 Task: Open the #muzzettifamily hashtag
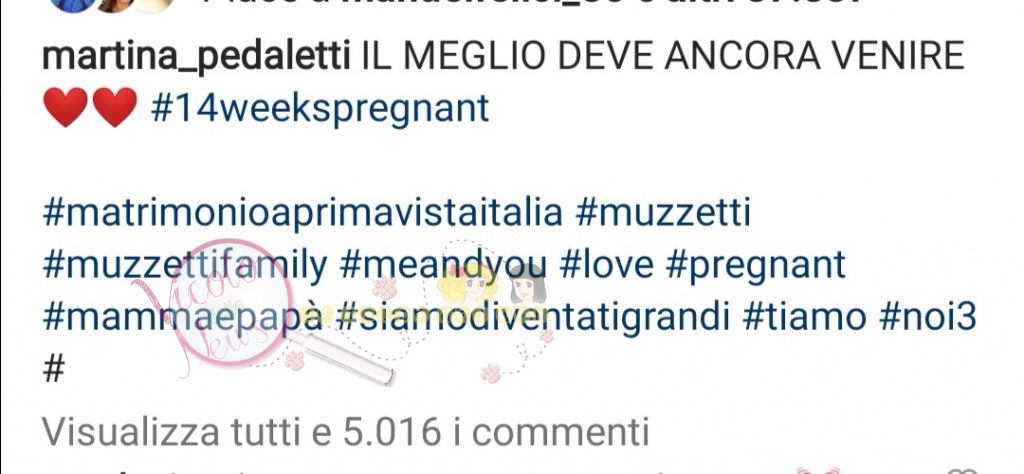[x=185, y=266]
